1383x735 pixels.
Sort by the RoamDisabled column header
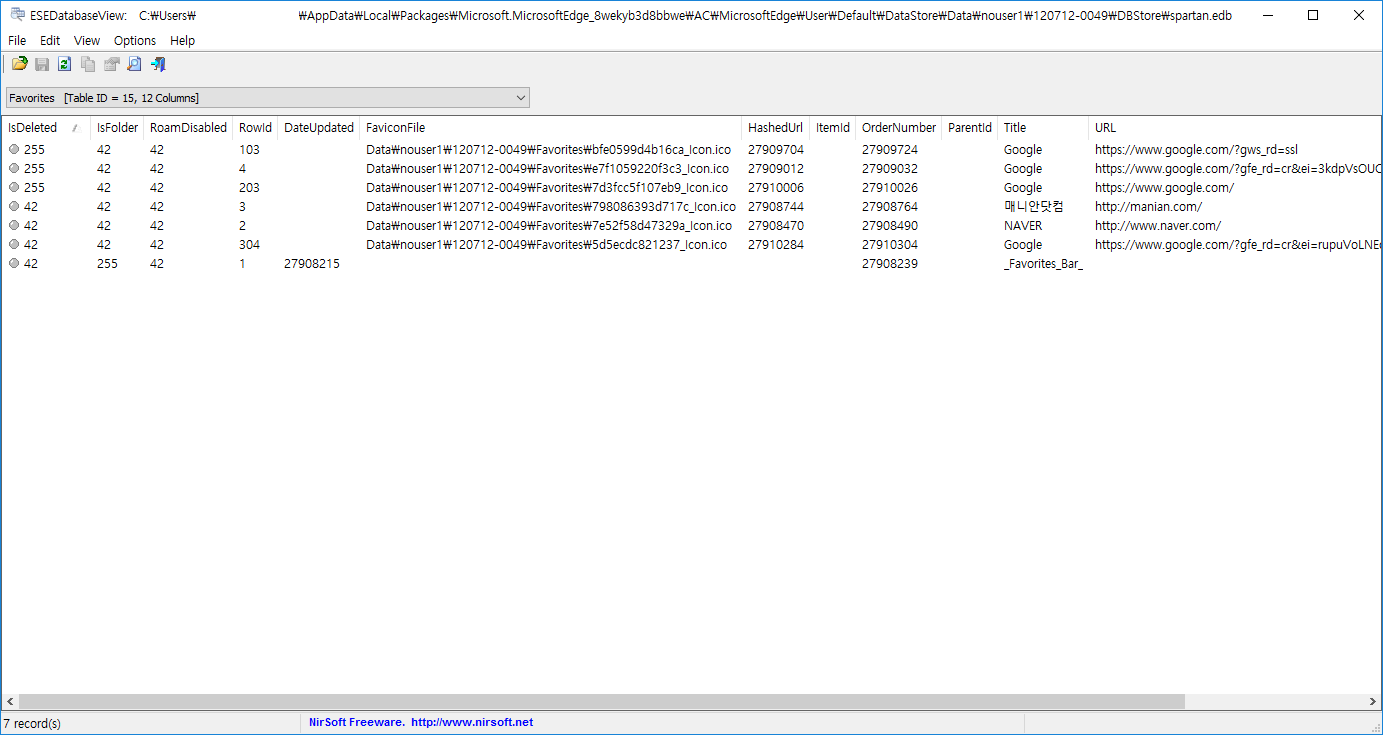tap(188, 127)
